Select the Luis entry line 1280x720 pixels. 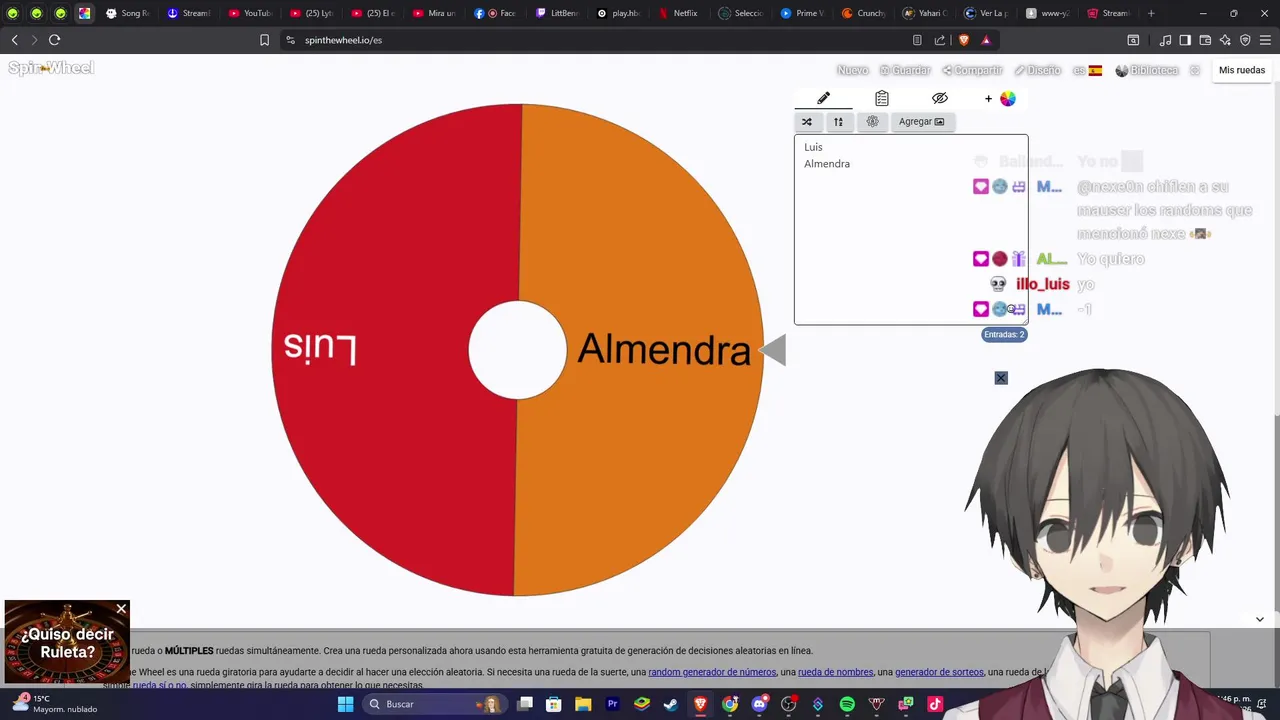click(x=813, y=147)
